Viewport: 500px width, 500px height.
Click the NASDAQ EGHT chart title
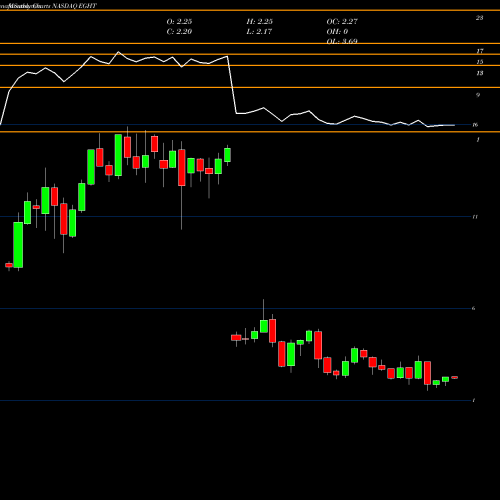pos(74,6)
